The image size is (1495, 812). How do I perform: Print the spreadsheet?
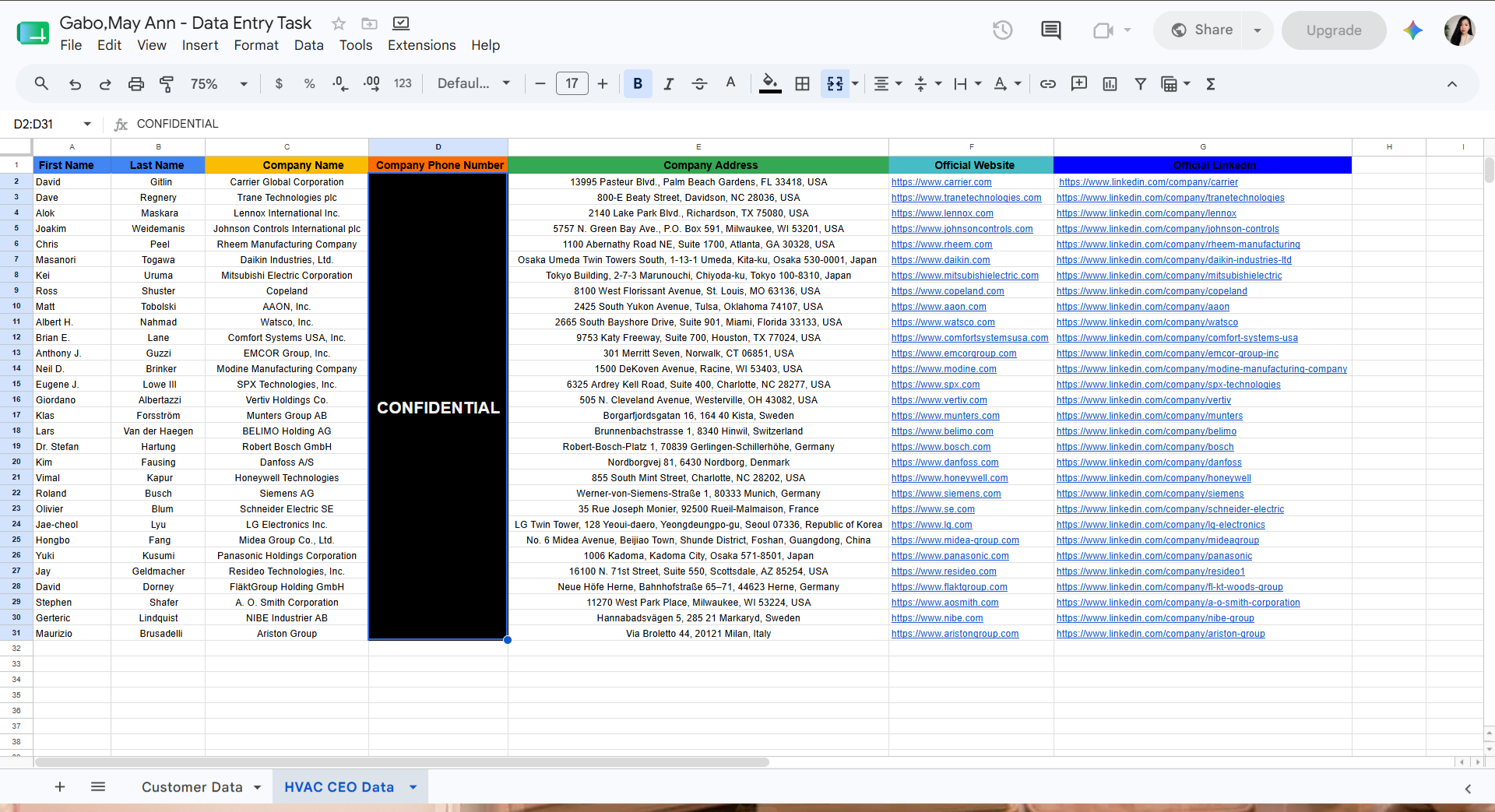point(136,84)
